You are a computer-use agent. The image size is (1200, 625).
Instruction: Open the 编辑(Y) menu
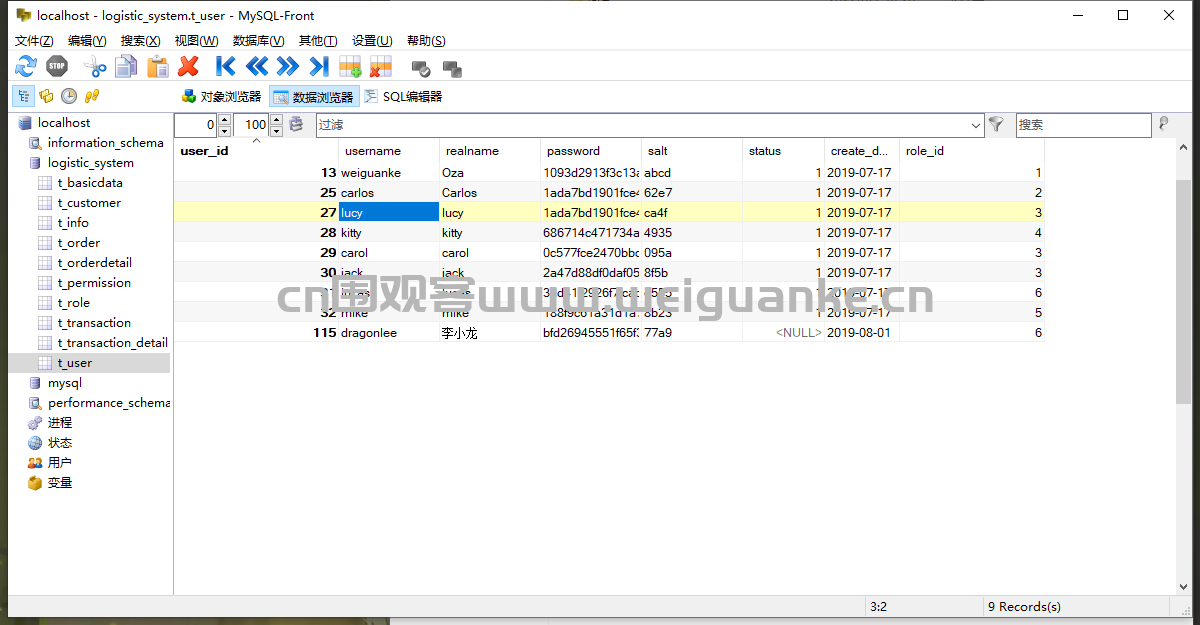click(x=87, y=41)
